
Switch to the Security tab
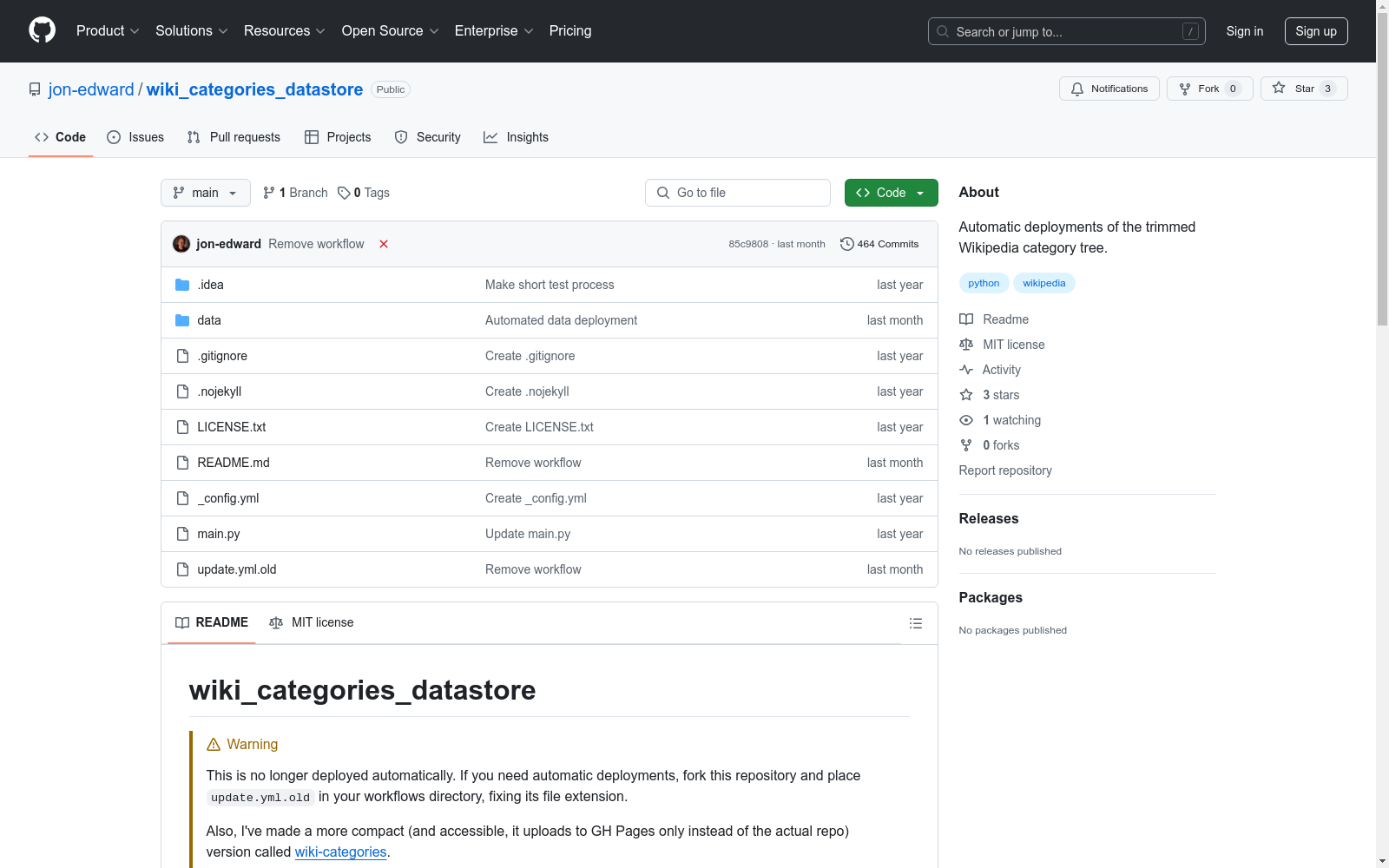click(x=427, y=137)
